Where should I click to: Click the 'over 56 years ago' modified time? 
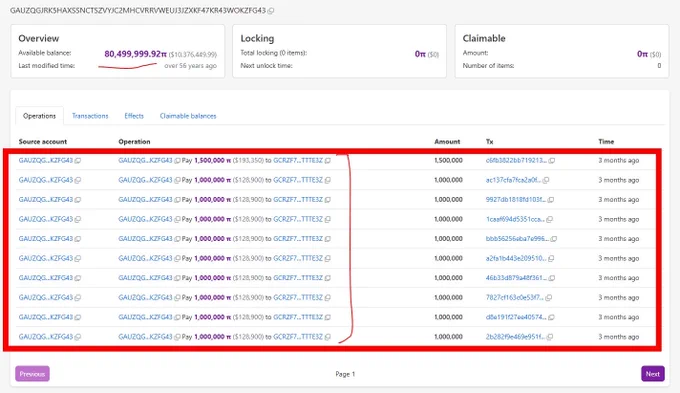point(190,66)
